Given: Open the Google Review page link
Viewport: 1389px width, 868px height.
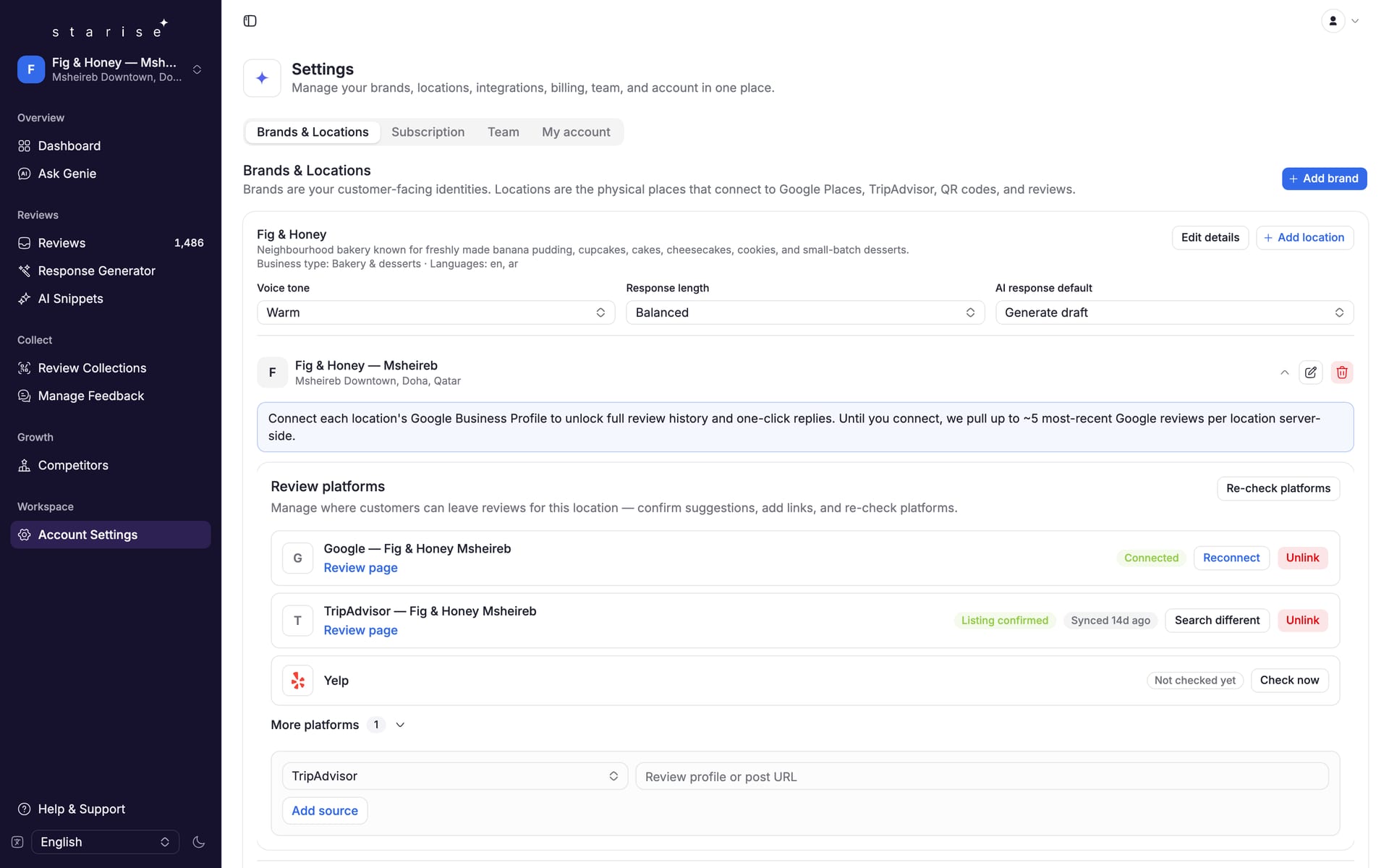Looking at the screenshot, I should [360, 568].
